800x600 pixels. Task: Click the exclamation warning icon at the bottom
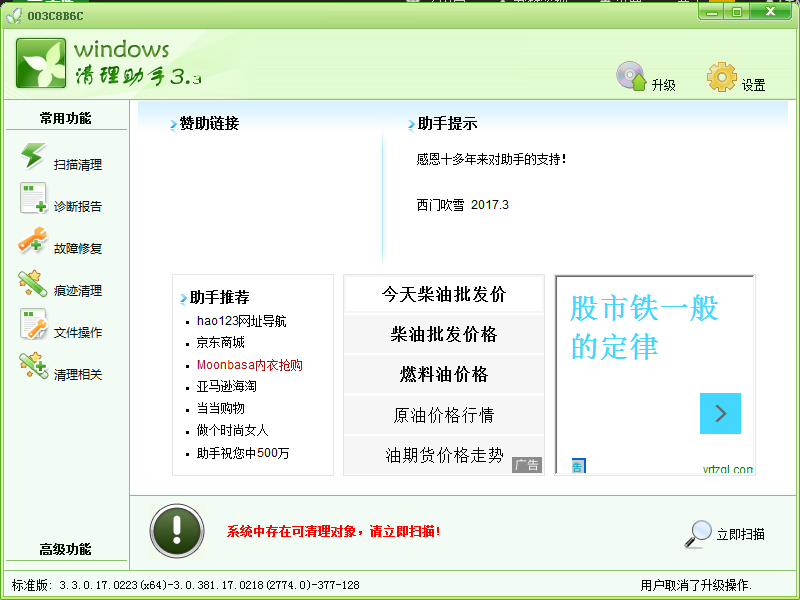(175, 531)
